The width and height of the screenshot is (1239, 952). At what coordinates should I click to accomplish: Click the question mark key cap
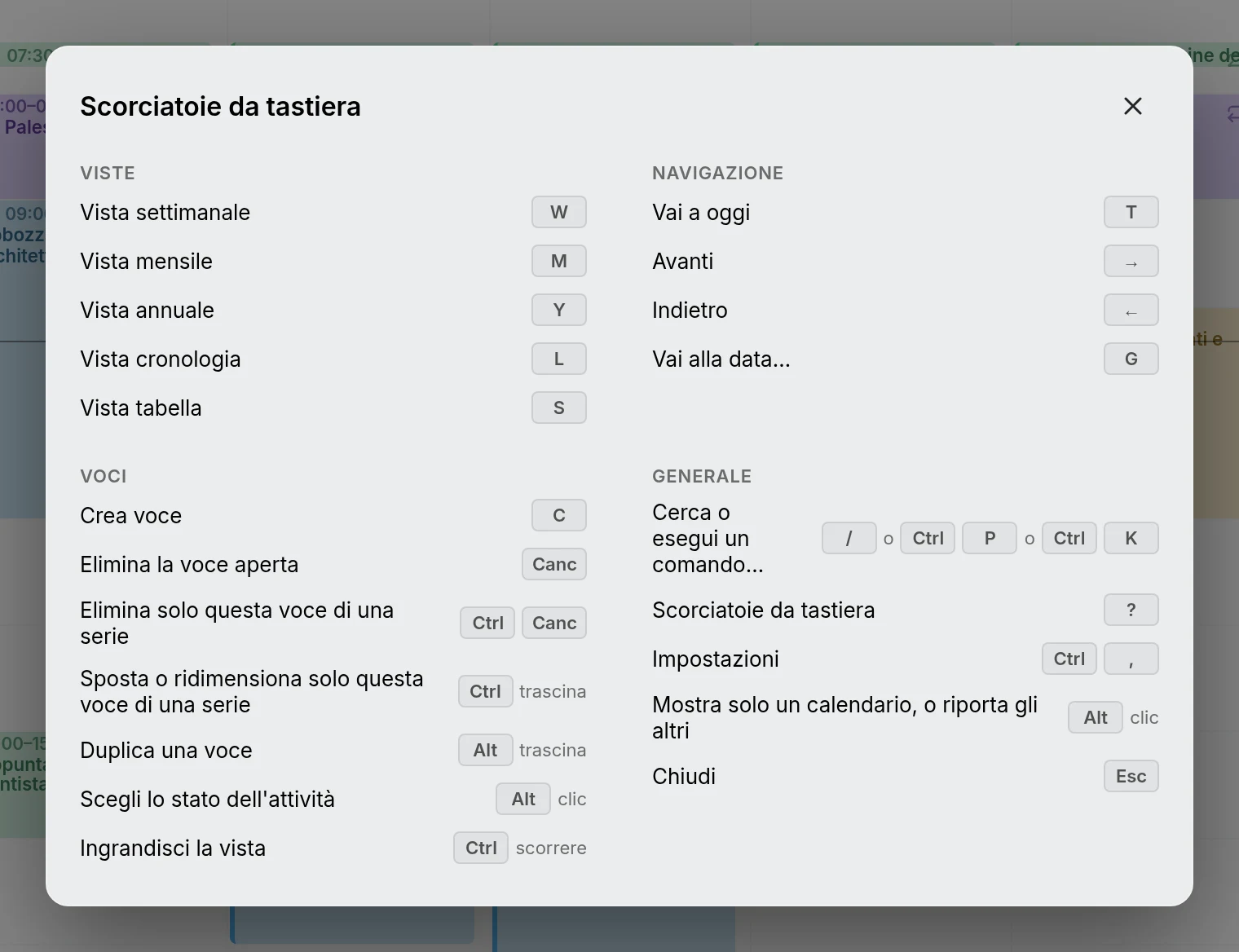pyautogui.click(x=1131, y=610)
